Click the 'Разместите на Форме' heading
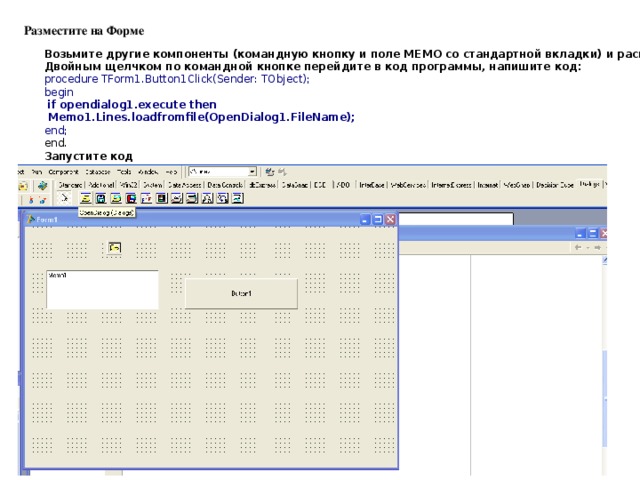Viewport: 640px width, 480px height. pos(84,31)
